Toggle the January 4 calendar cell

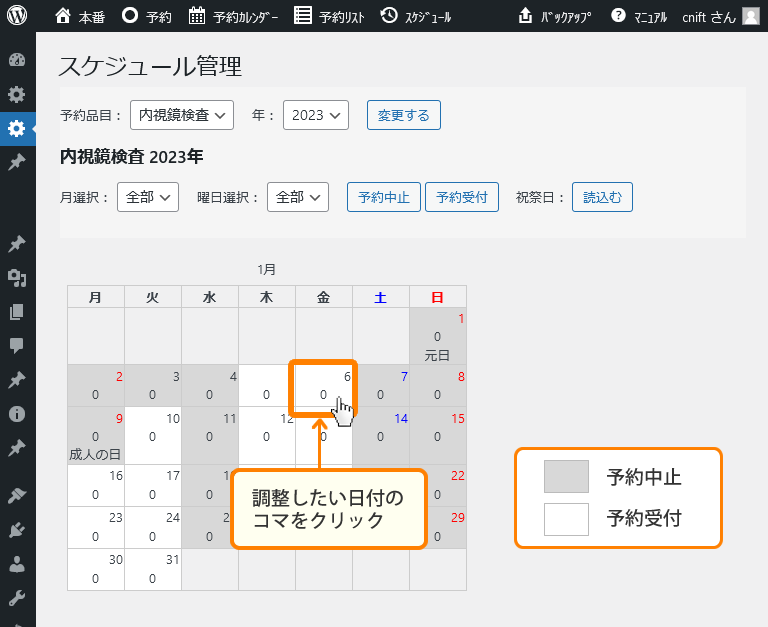pyautogui.click(x=210, y=386)
